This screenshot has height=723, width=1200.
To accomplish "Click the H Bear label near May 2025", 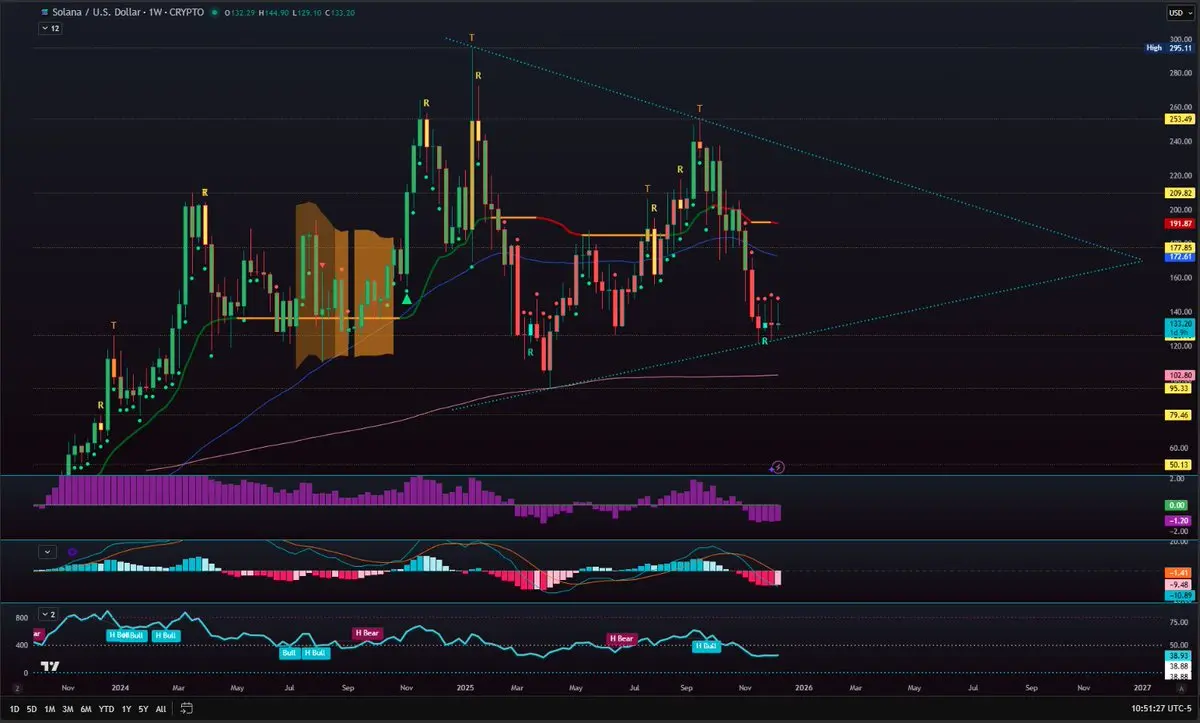I will pos(621,639).
